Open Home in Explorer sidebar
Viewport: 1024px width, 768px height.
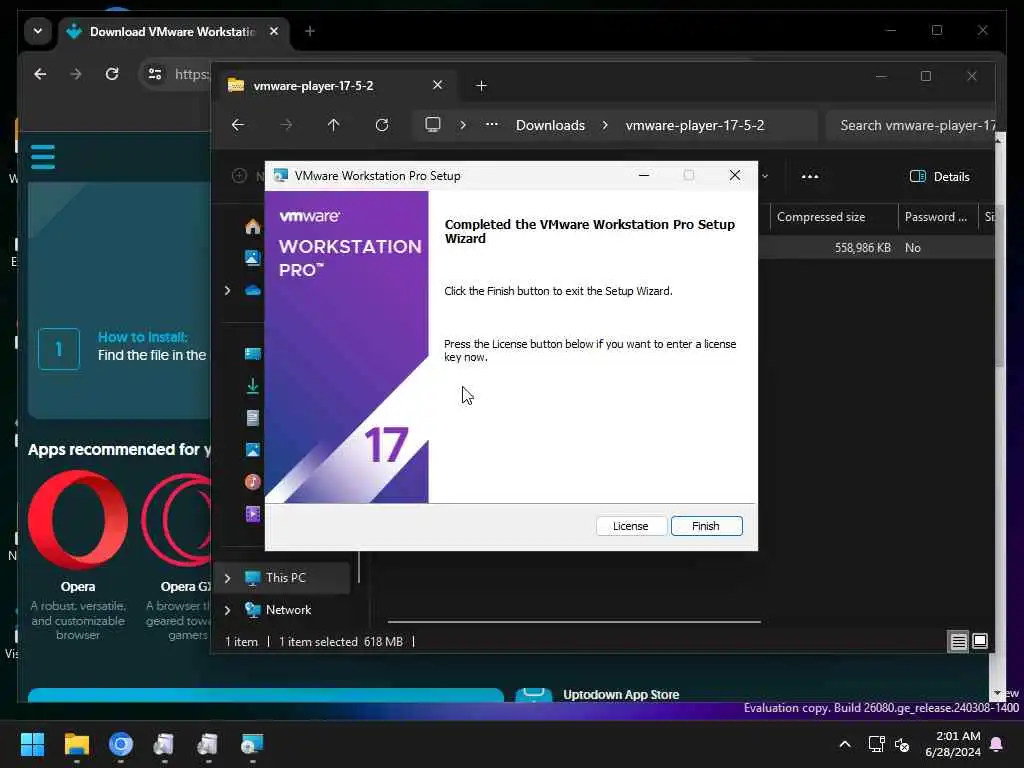[x=253, y=227]
